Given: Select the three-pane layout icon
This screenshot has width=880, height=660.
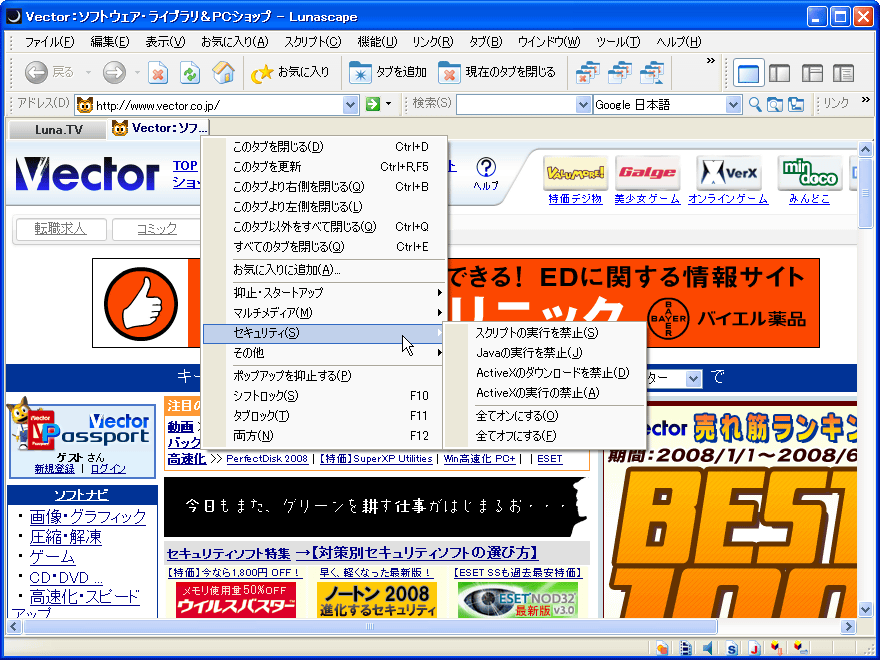Looking at the screenshot, I should point(812,73).
